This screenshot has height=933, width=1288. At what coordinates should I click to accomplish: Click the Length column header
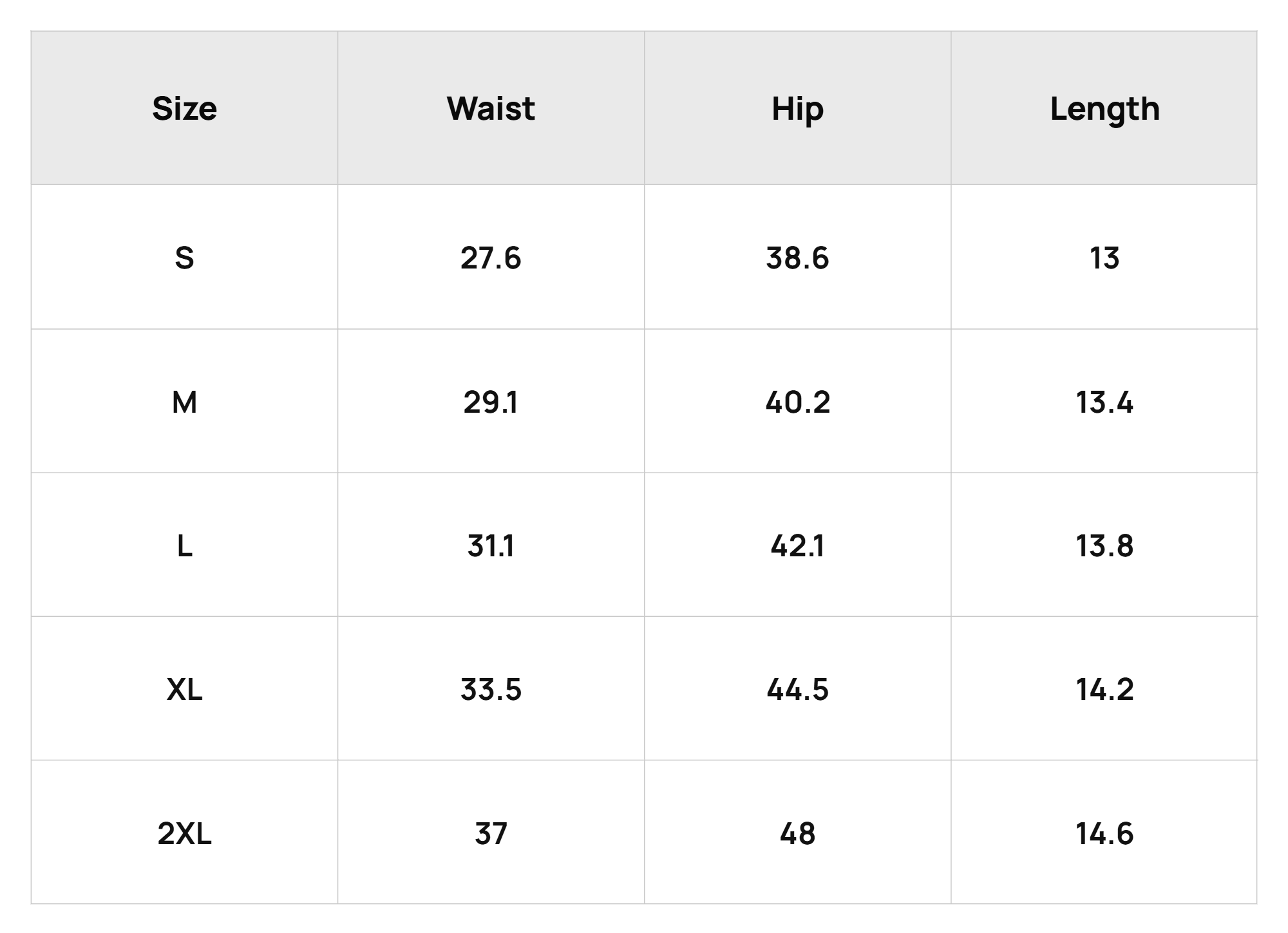coord(1104,108)
